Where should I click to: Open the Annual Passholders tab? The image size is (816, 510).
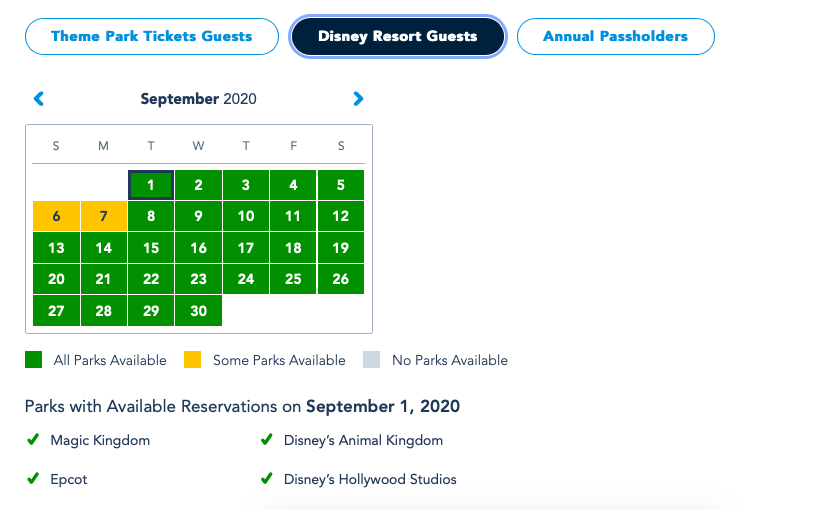(615, 37)
